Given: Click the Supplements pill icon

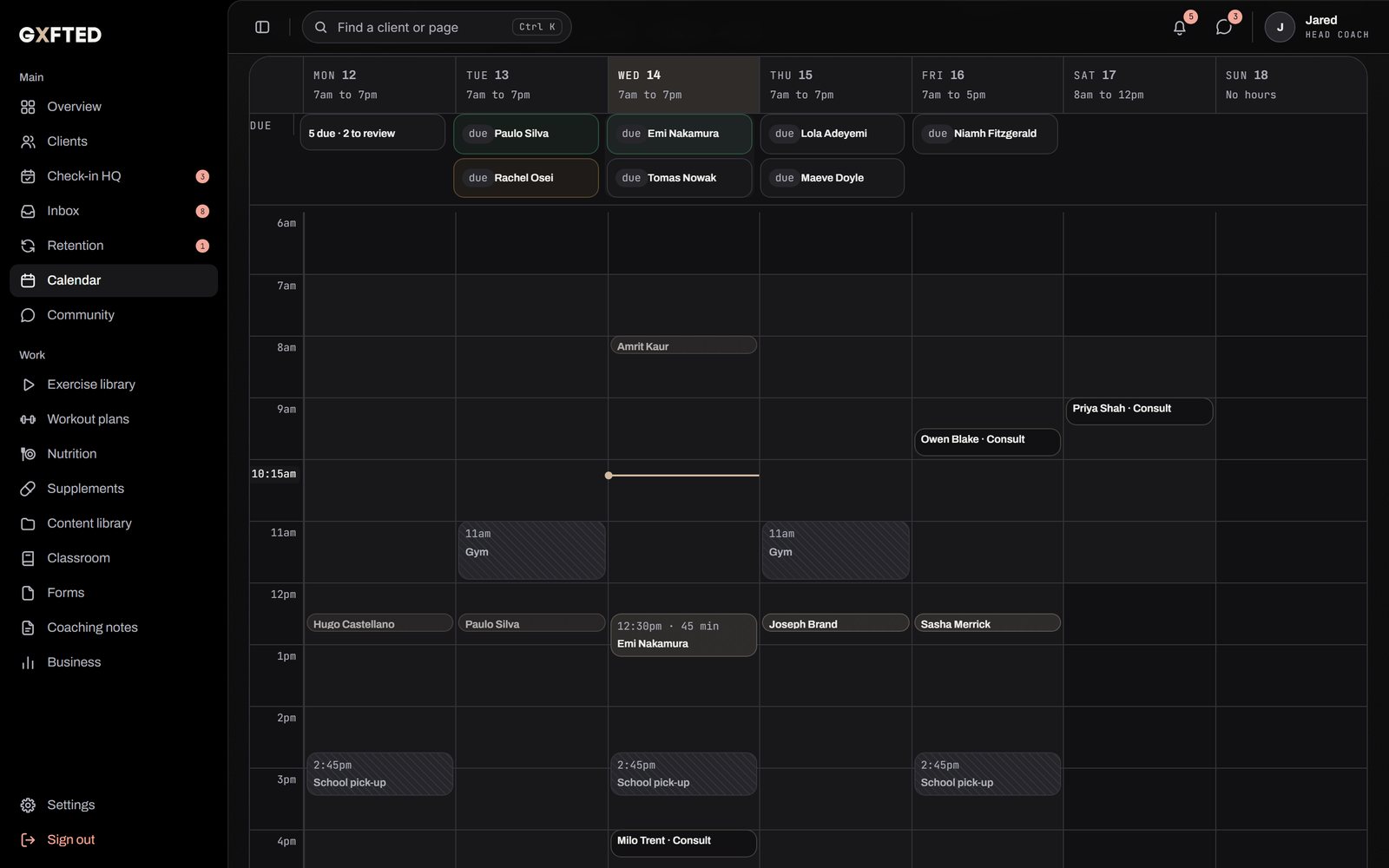Looking at the screenshot, I should tap(28, 489).
